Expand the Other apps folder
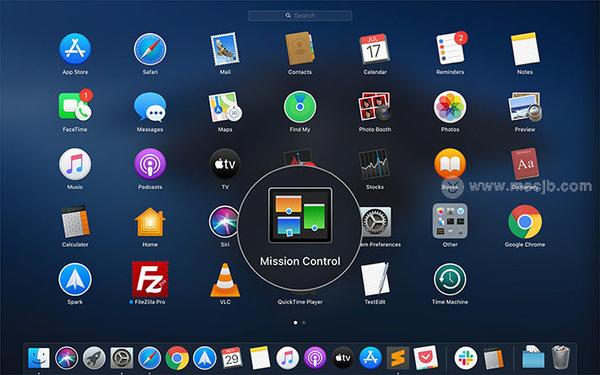Image resolution: width=600 pixels, height=375 pixels. point(450,221)
